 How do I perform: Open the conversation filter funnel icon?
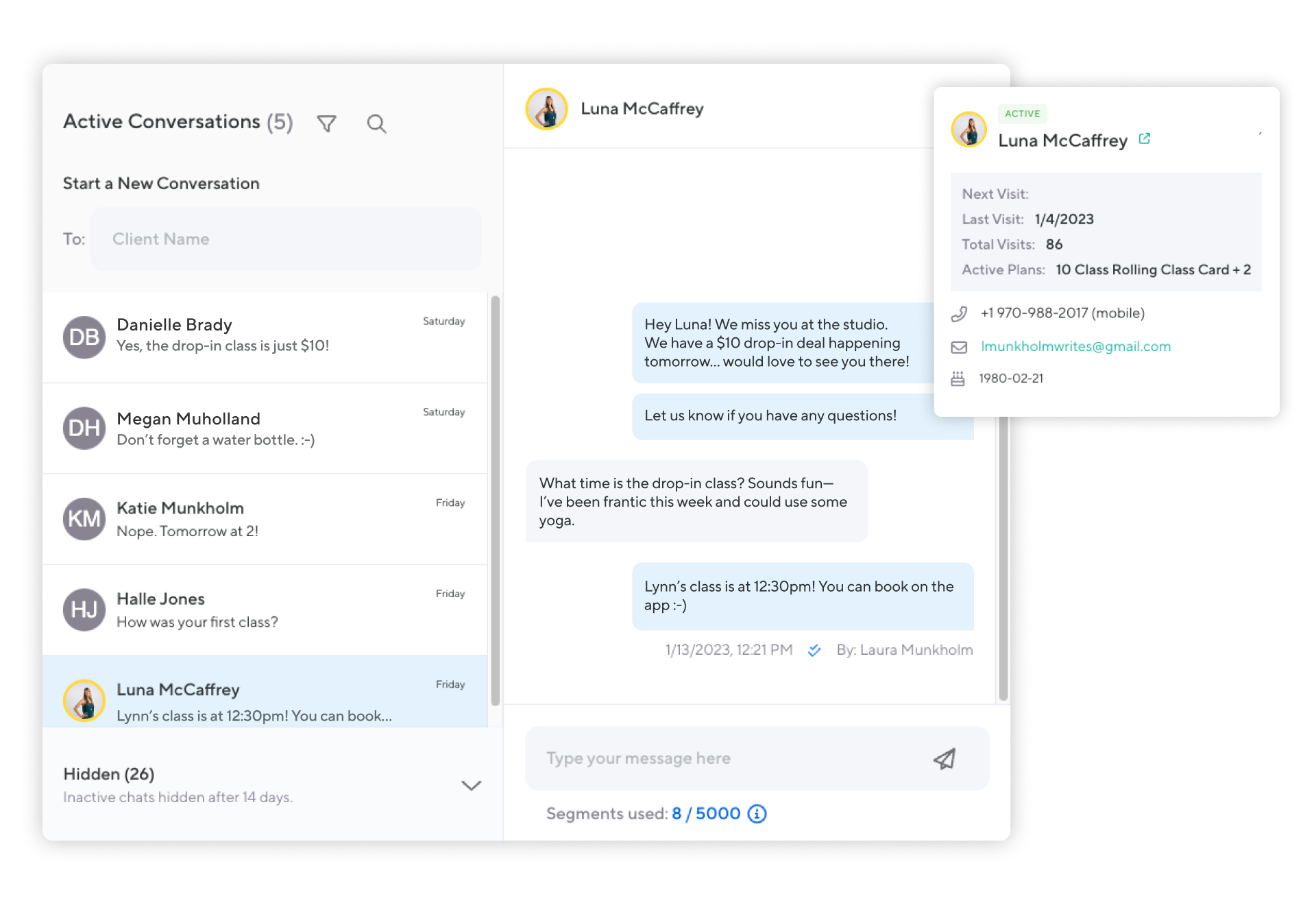click(x=327, y=123)
